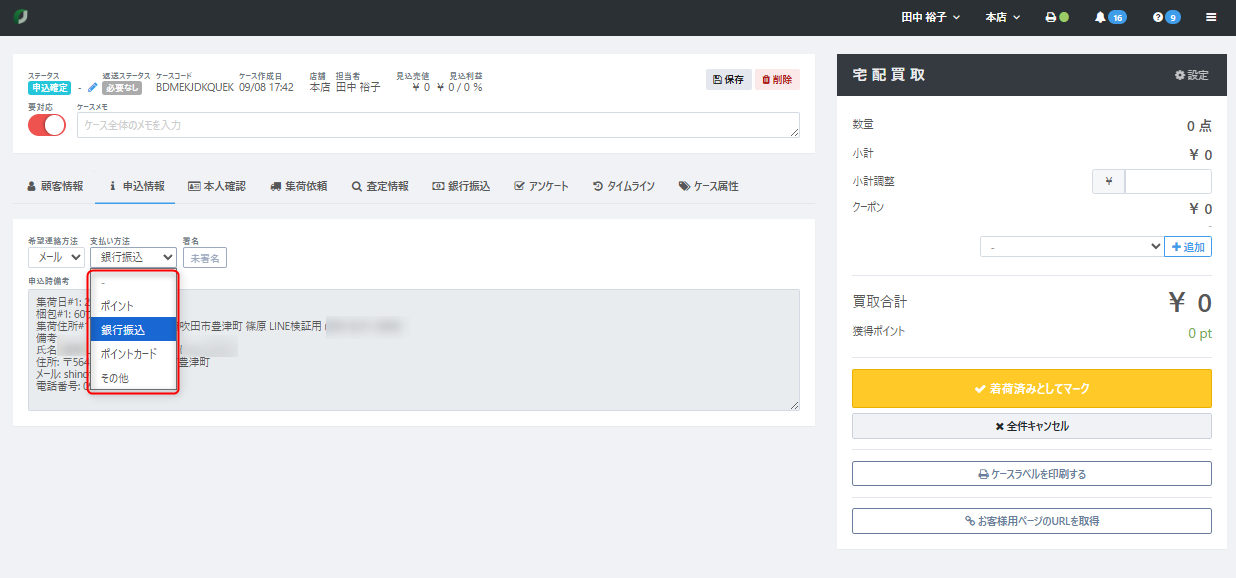Open the 設定 gear settings
Image resolution: width=1236 pixels, height=578 pixels.
tap(1192, 75)
